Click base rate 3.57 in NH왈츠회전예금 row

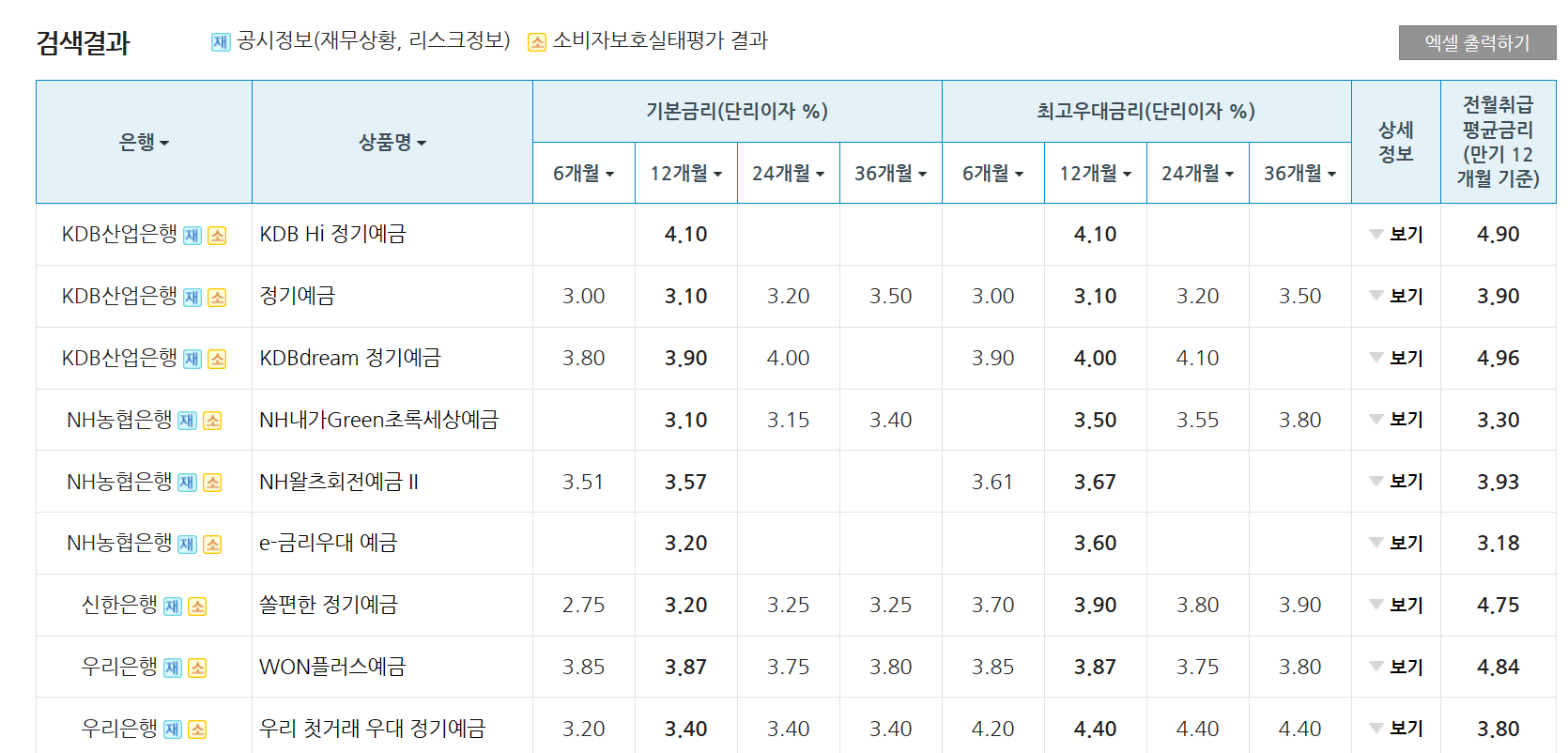[685, 482]
